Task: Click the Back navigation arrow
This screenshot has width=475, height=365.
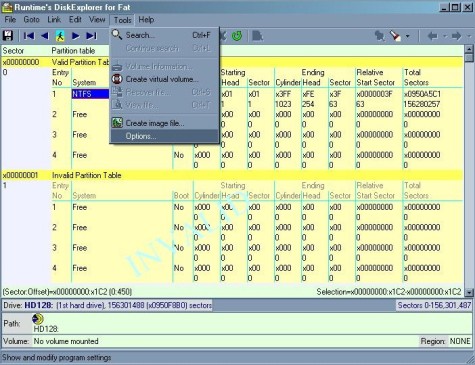Action: coord(432,36)
